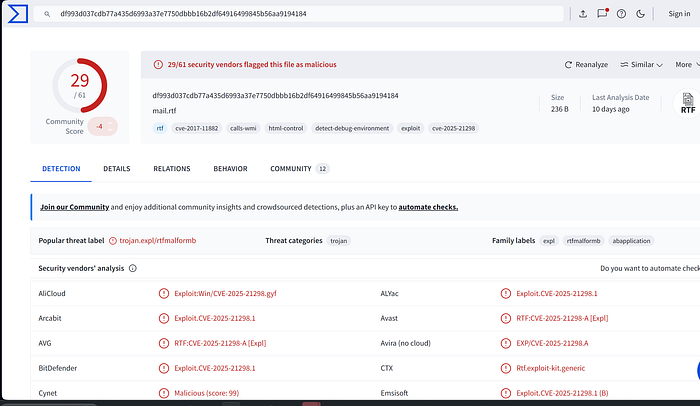Switch to the COMMUNITY tab
Image resolution: width=700 pixels, height=406 pixels.
tap(299, 169)
